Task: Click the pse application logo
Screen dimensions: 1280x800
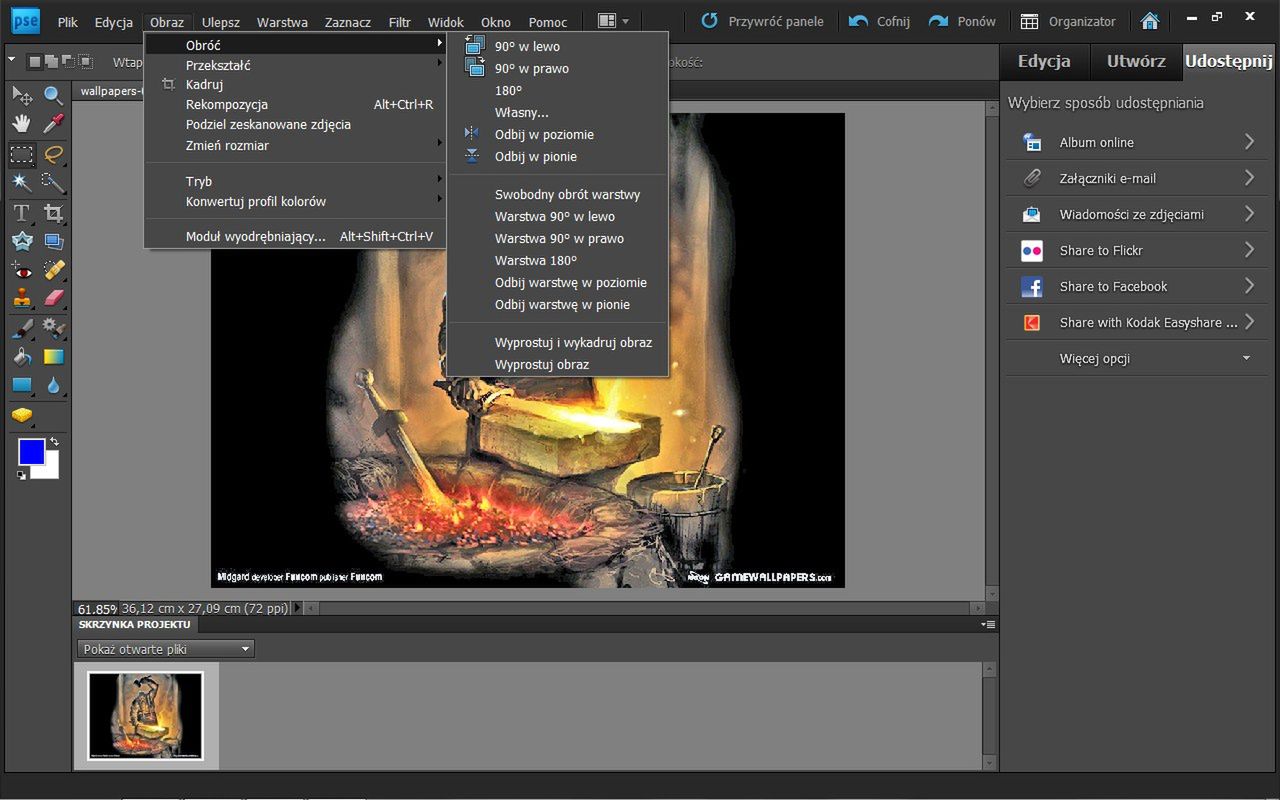Action: 24,20
